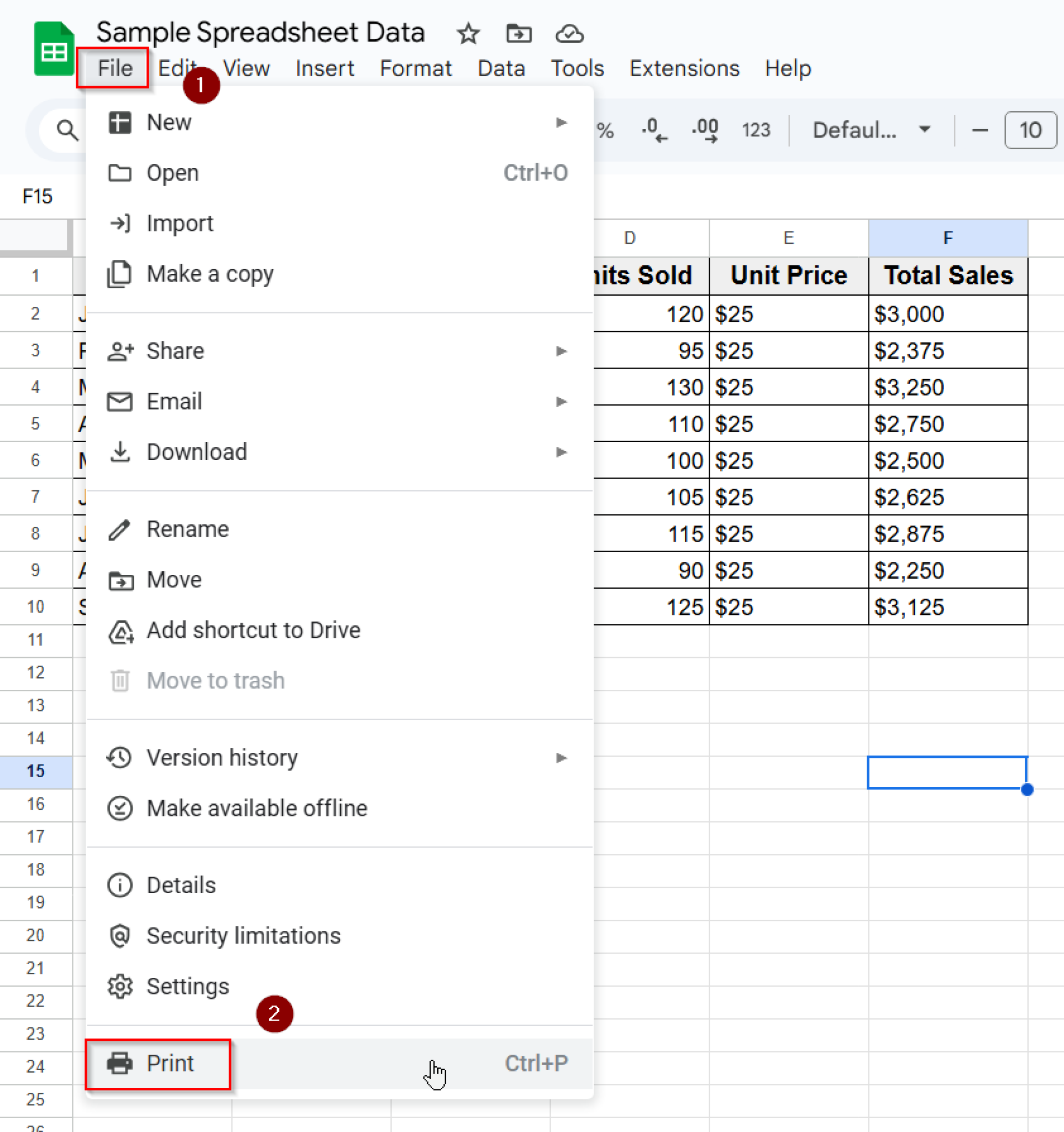Open the Default font dropdown
Screen dimensions: 1064x1132
(x=871, y=130)
